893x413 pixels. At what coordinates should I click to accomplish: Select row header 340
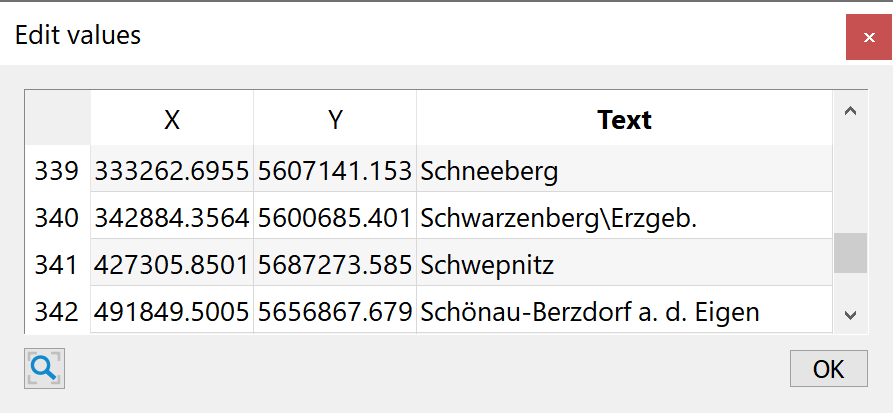57,218
